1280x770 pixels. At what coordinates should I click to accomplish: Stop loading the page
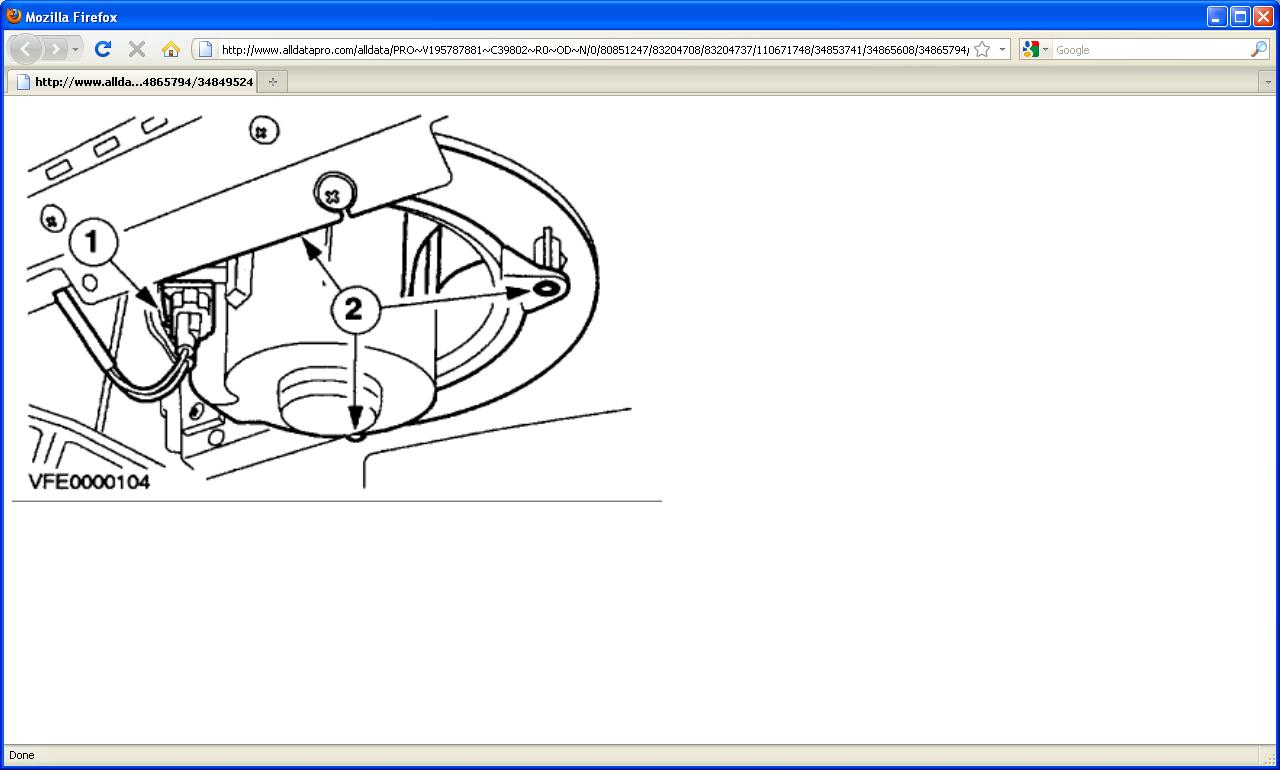click(137, 49)
